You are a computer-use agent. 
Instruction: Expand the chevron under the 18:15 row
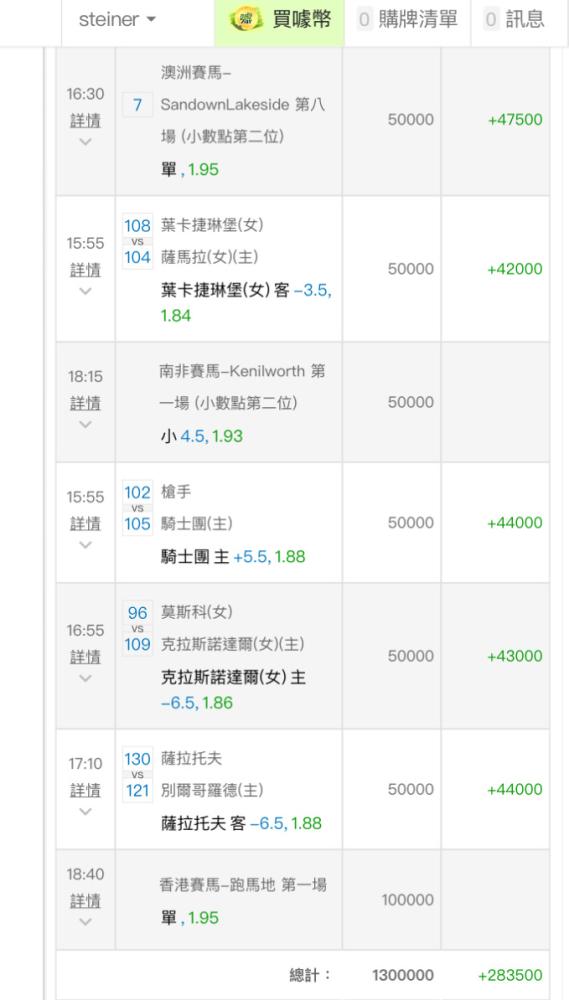pyautogui.click(x=85, y=425)
